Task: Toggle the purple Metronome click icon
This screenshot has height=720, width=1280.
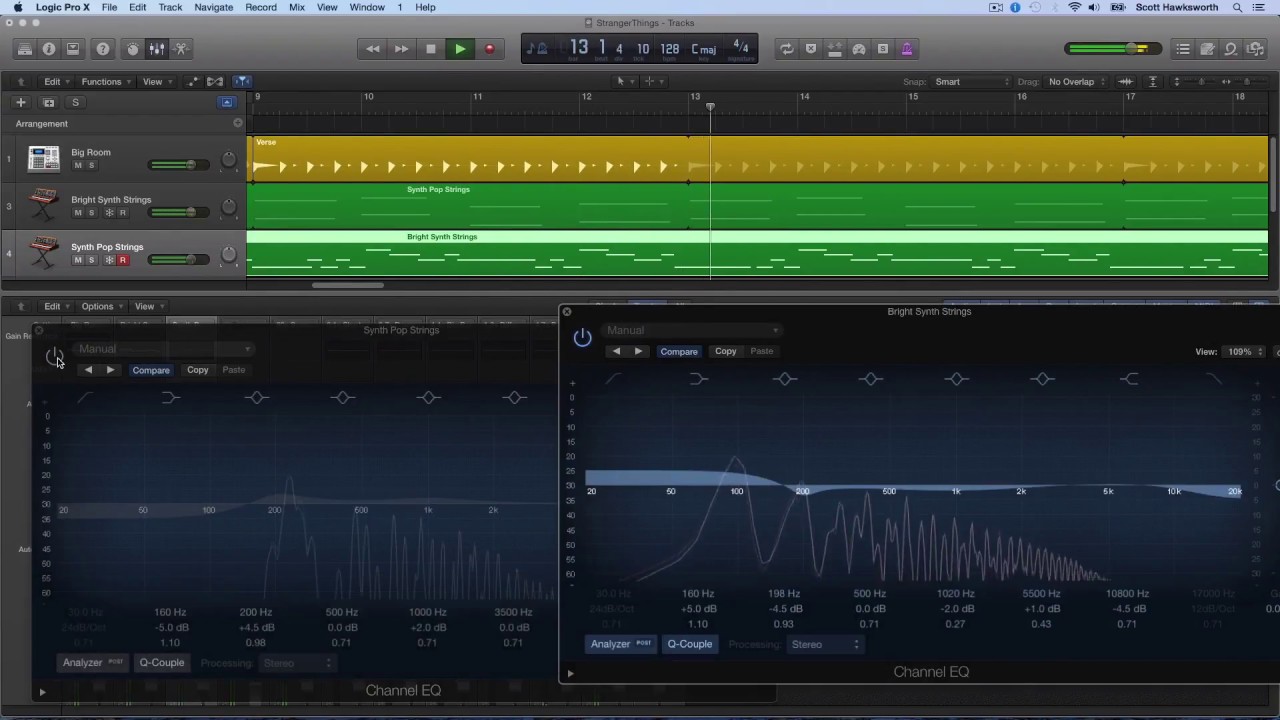Action: coord(907,49)
